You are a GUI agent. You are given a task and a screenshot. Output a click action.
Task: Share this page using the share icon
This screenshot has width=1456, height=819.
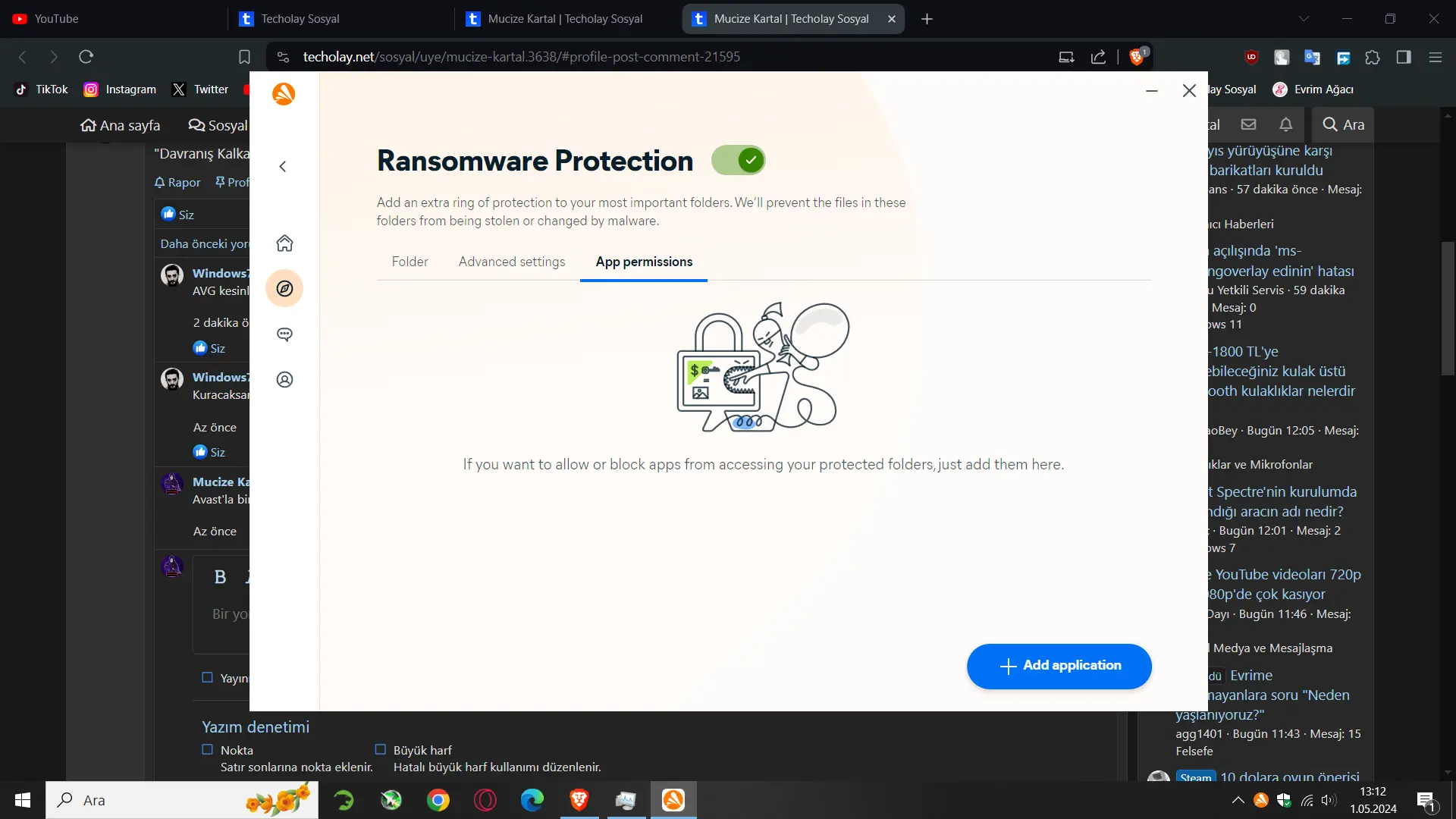pyautogui.click(x=1098, y=57)
